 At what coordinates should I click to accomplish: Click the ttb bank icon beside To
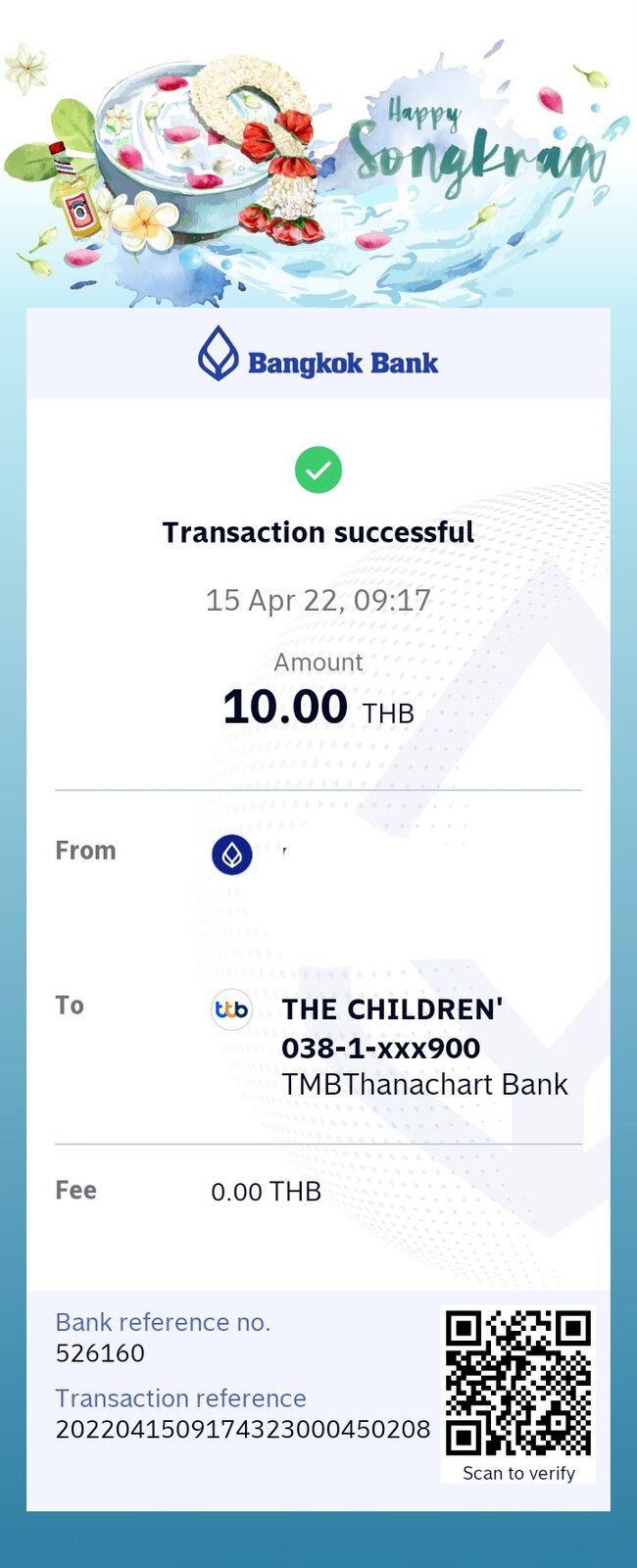point(232,1009)
